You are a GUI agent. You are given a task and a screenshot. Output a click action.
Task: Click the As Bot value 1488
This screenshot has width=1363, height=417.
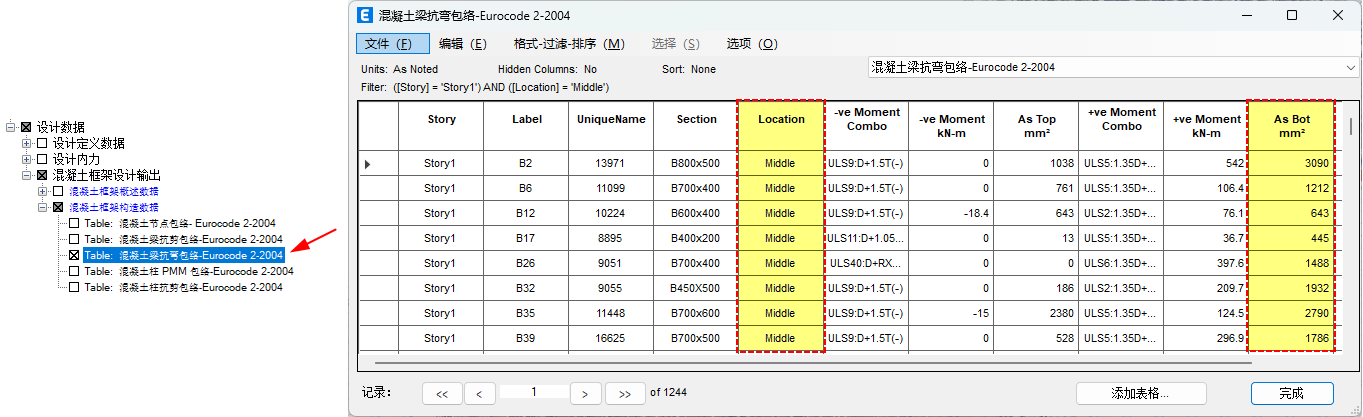[1291, 263]
